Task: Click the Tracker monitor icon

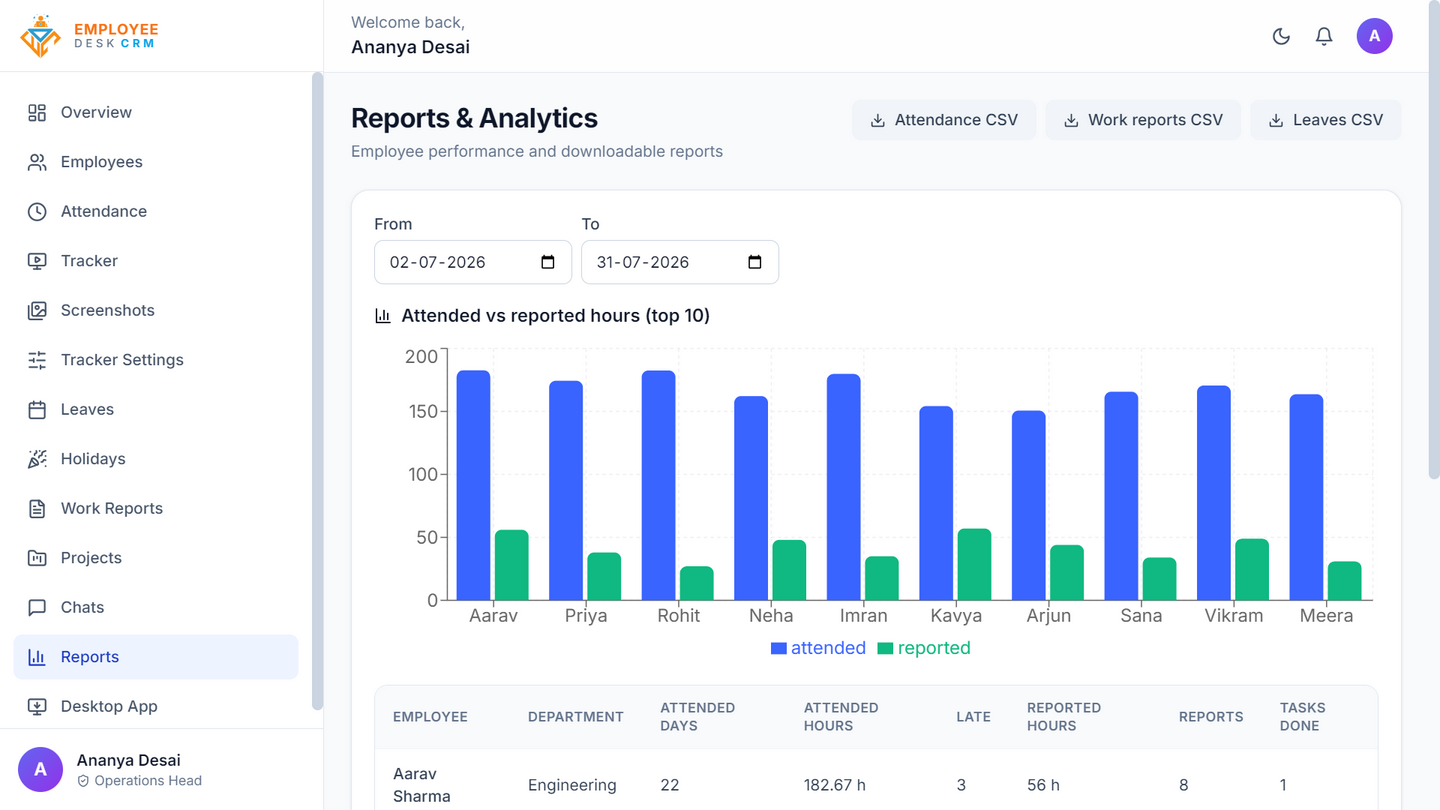Action: pyautogui.click(x=37, y=261)
